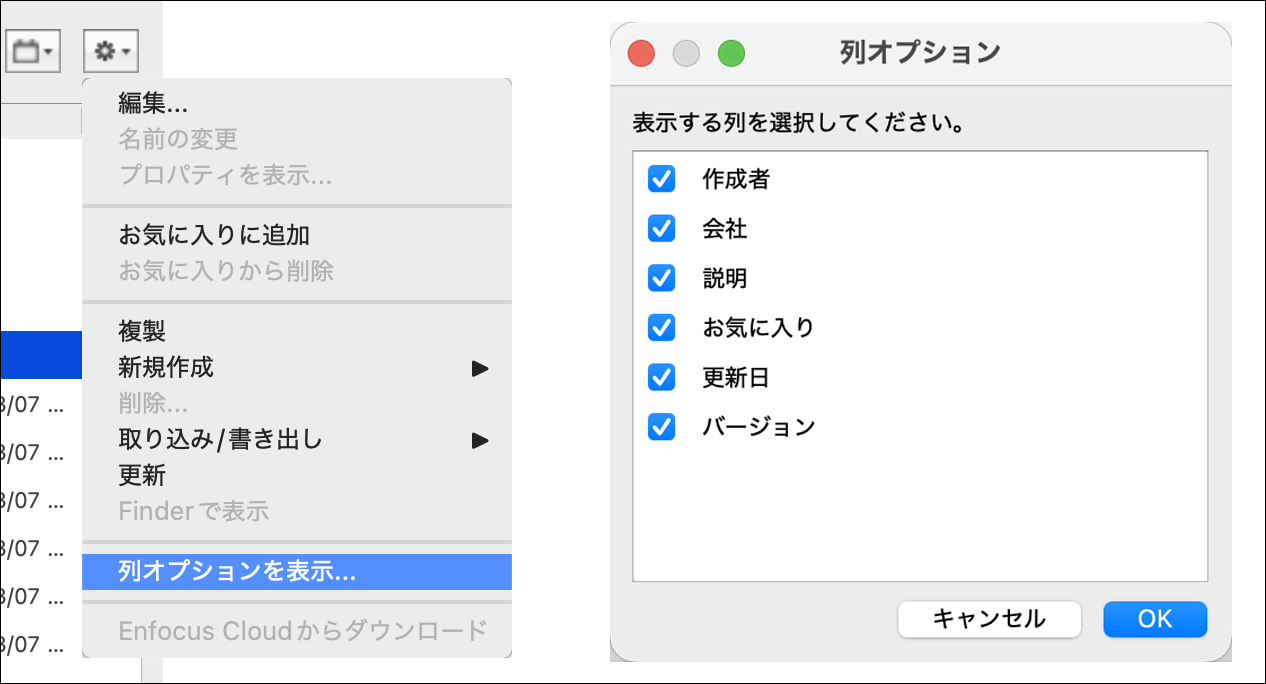Choose お気に入りに追加 menu entry
This screenshot has height=684, width=1266.
(214, 235)
